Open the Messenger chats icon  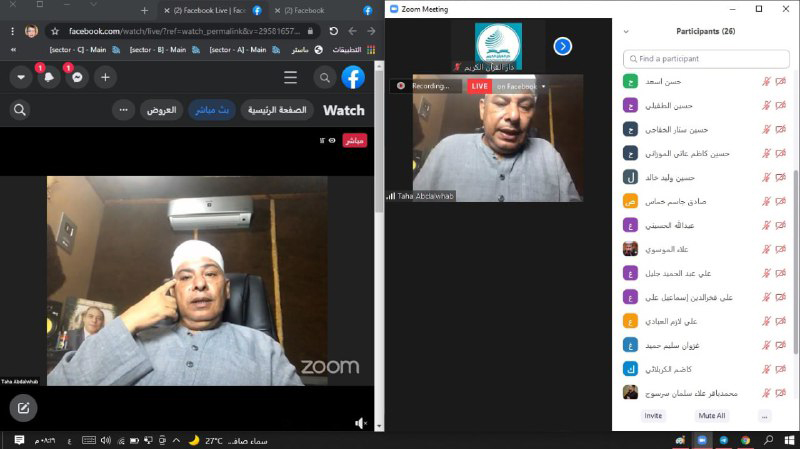(x=77, y=78)
